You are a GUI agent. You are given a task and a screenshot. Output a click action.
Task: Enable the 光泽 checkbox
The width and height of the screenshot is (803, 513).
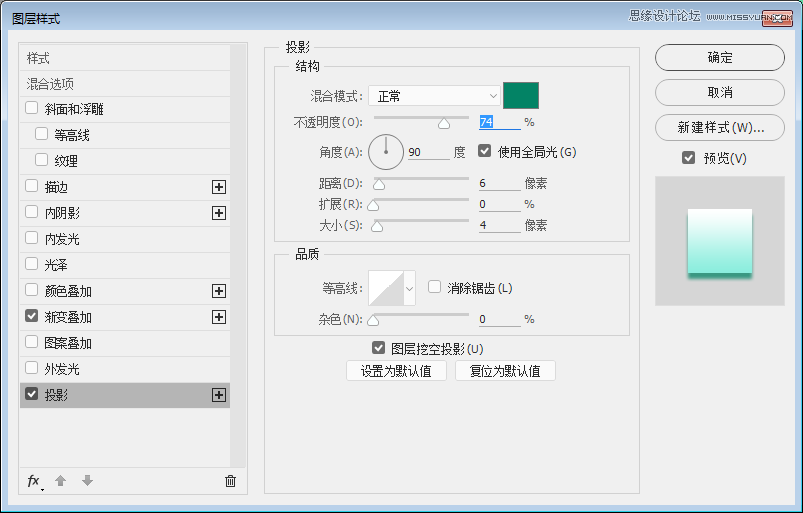tap(32, 264)
